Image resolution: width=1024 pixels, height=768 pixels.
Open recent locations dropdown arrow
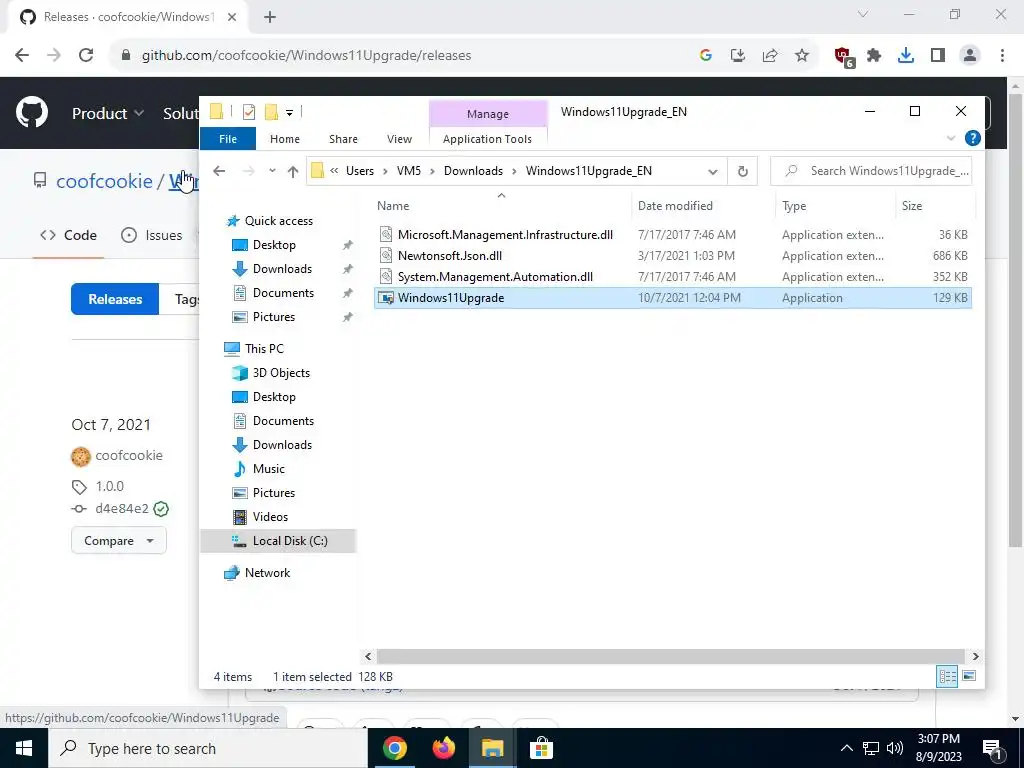click(272, 171)
